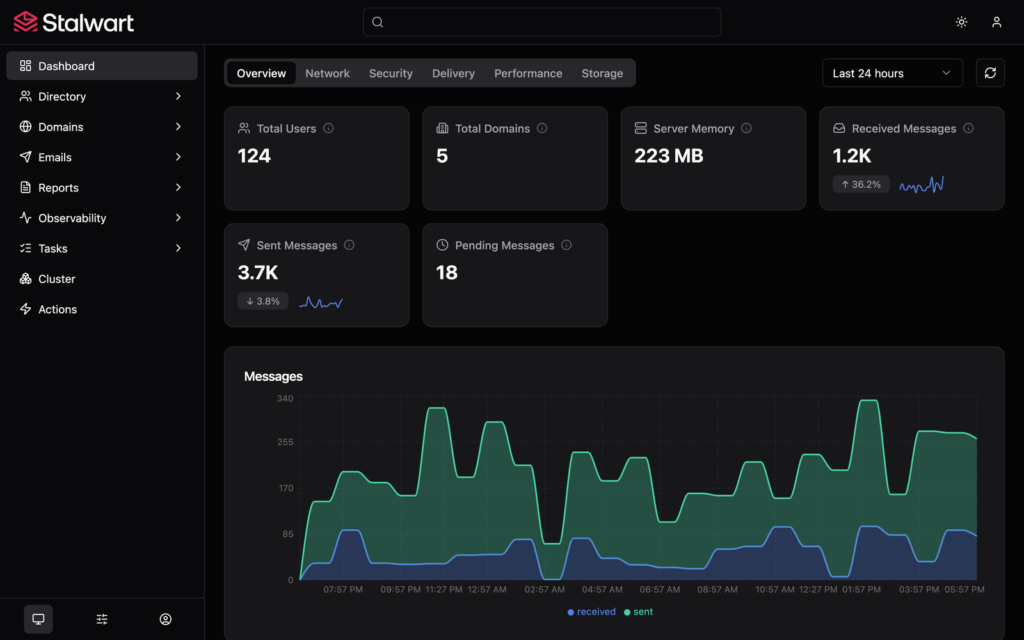Screen dimensions: 1024x640
Task: Expand the Directory menu chevron
Action: pos(178,96)
